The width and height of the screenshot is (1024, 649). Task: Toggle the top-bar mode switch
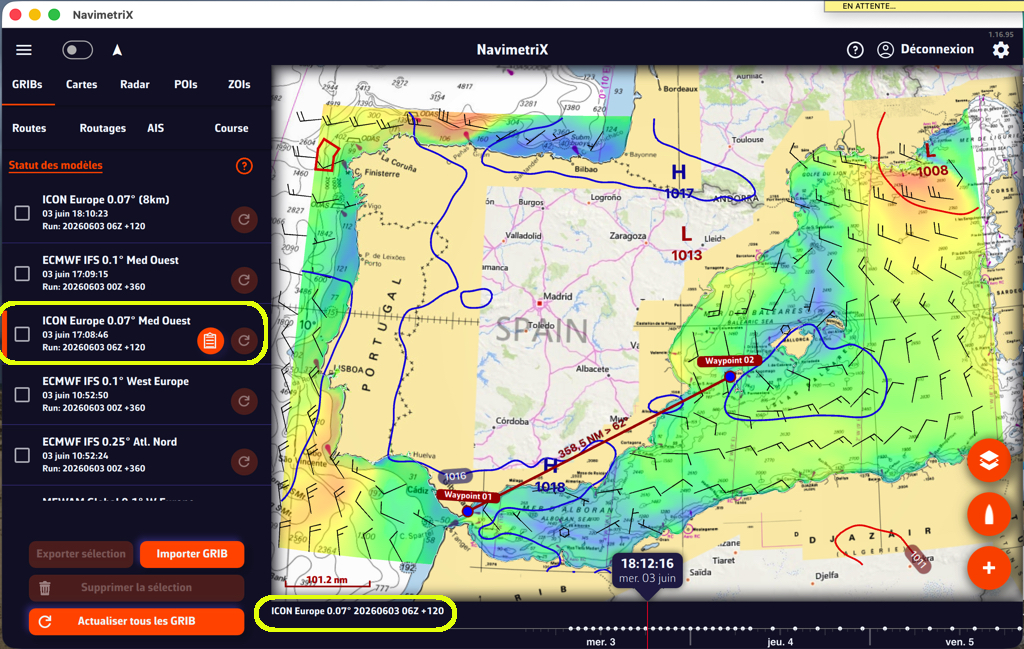click(77, 50)
